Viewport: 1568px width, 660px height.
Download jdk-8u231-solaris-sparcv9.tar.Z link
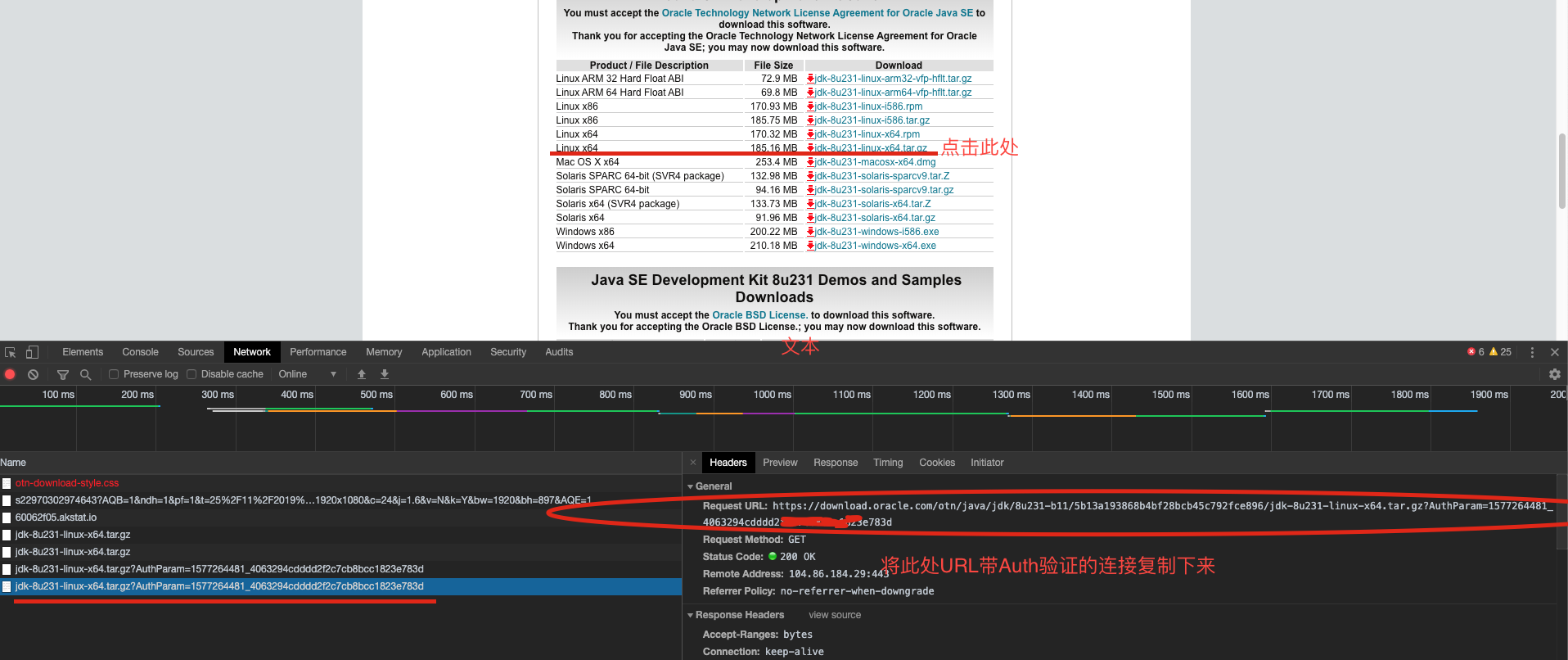click(x=882, y=176)
